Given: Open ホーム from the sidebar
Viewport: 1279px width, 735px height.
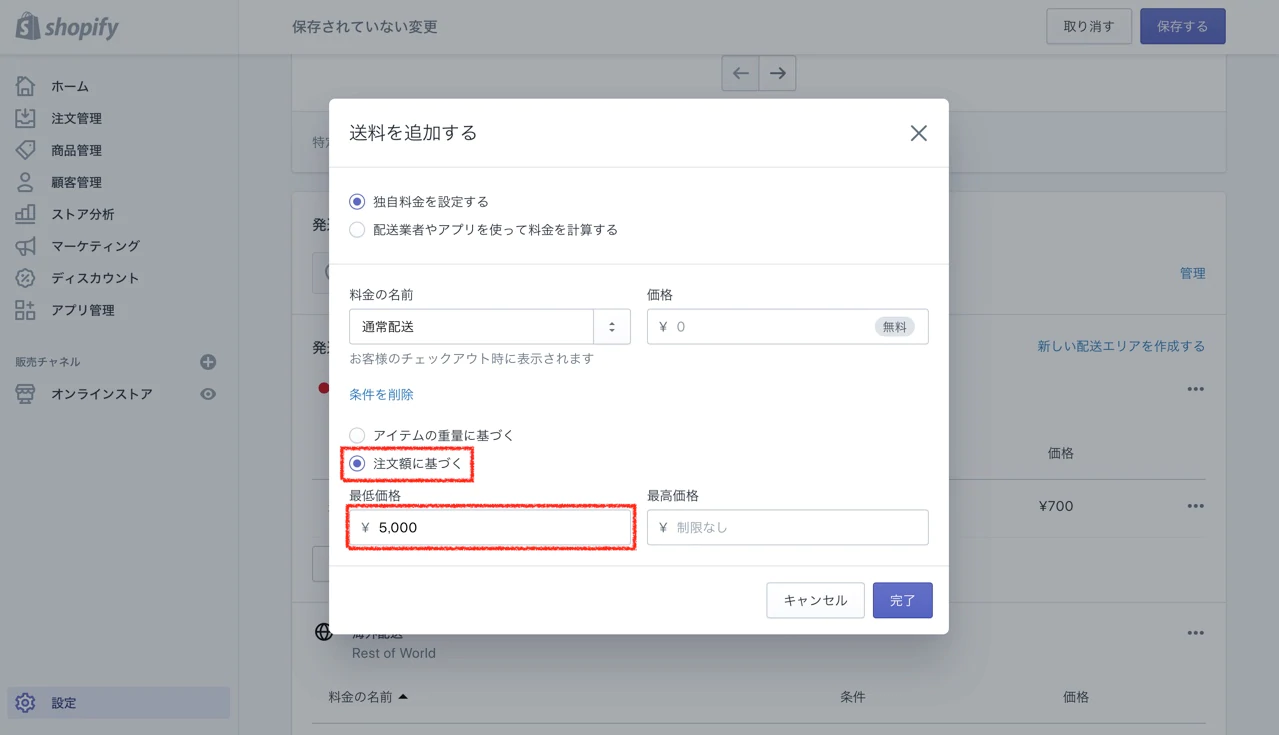Looking at the screenshot, I should [x=69, y=86].
